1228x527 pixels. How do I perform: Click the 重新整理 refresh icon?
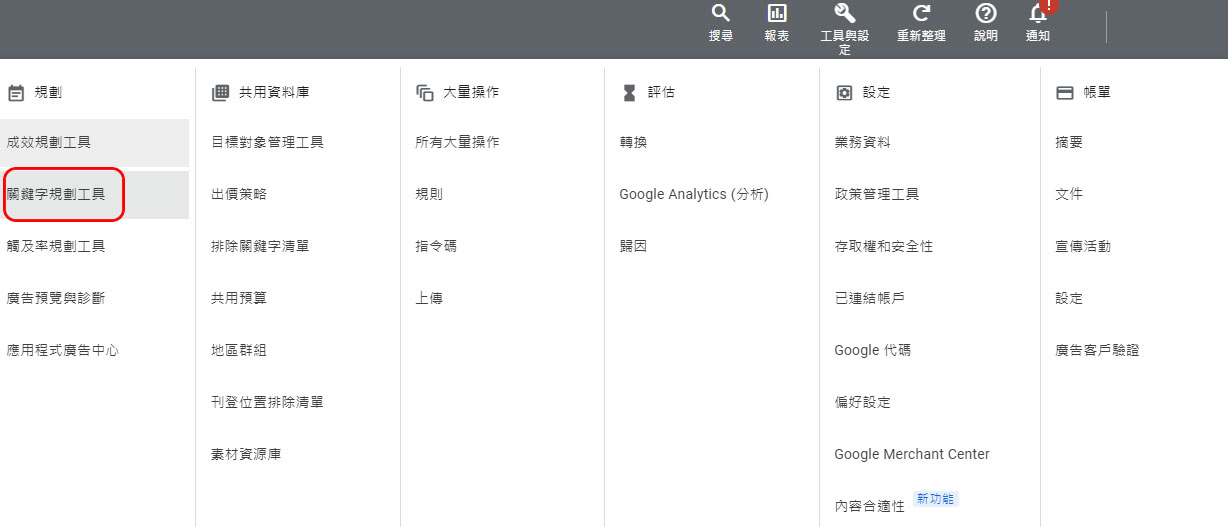922,14
